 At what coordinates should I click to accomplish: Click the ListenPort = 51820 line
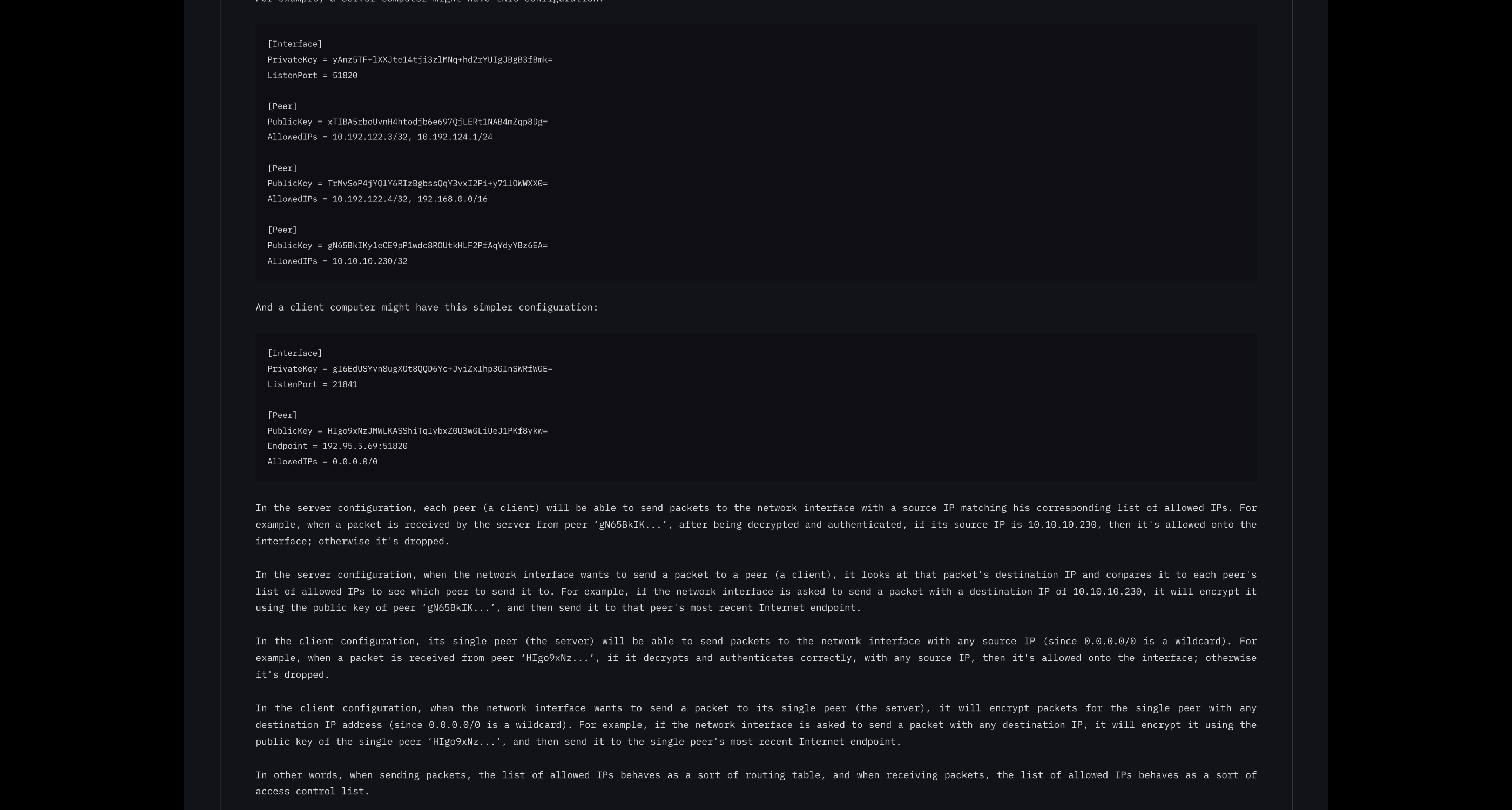pos(312,76)
